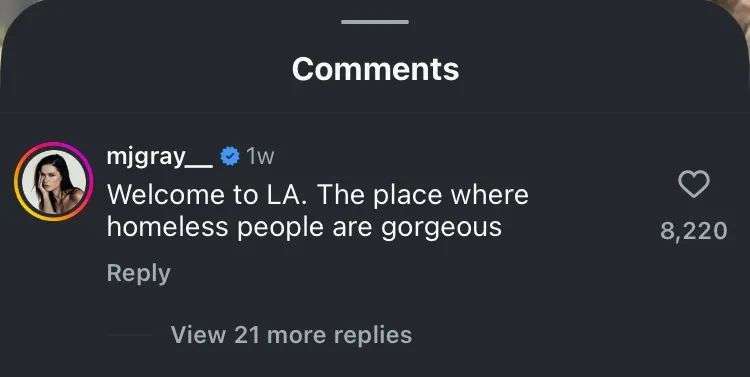The height and width of the screenshot is (377, 750).
Task: Show who liked via the 8,220 count
Action: pyautogui.click(x=694, y=231)
